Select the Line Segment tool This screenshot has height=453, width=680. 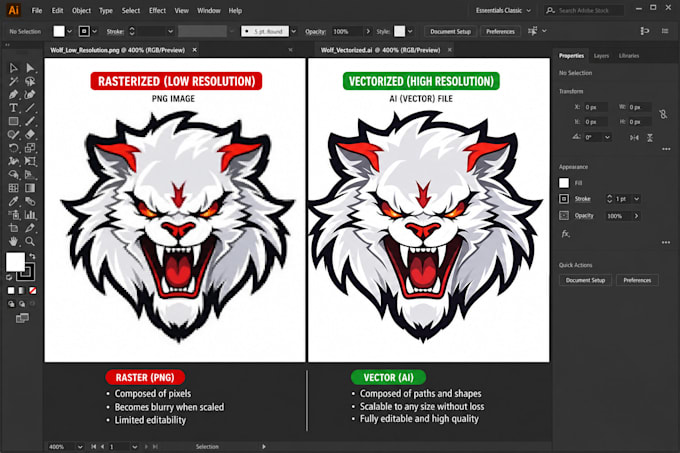(x=30, y=108)
